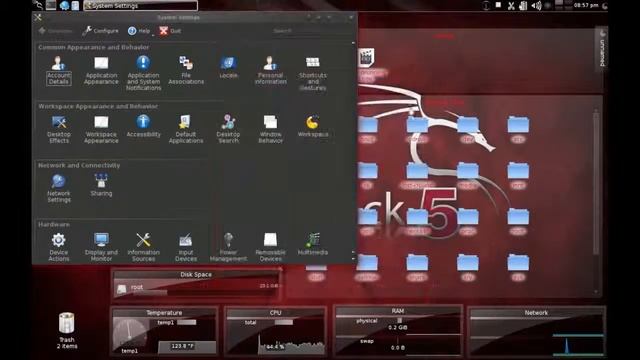Open Application Appearance settings
This screenshot has height=360, width=640.
tap(101, 70)
